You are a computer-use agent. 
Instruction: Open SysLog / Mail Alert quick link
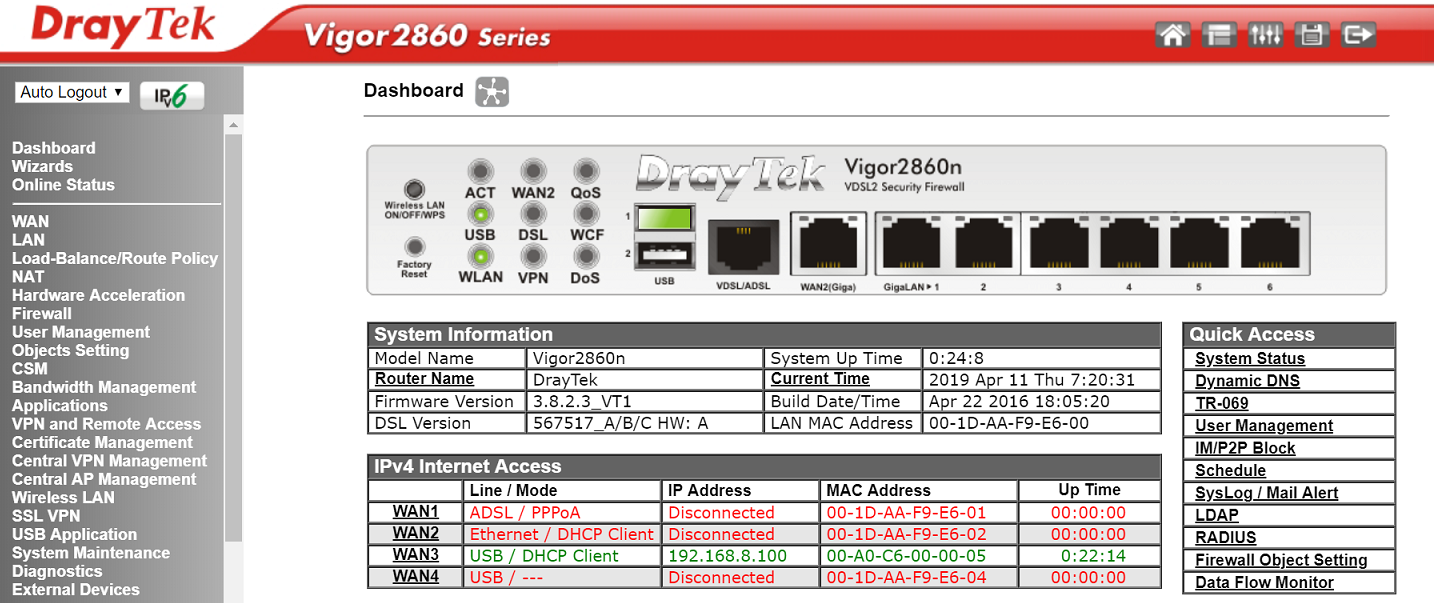point(1266,493)
